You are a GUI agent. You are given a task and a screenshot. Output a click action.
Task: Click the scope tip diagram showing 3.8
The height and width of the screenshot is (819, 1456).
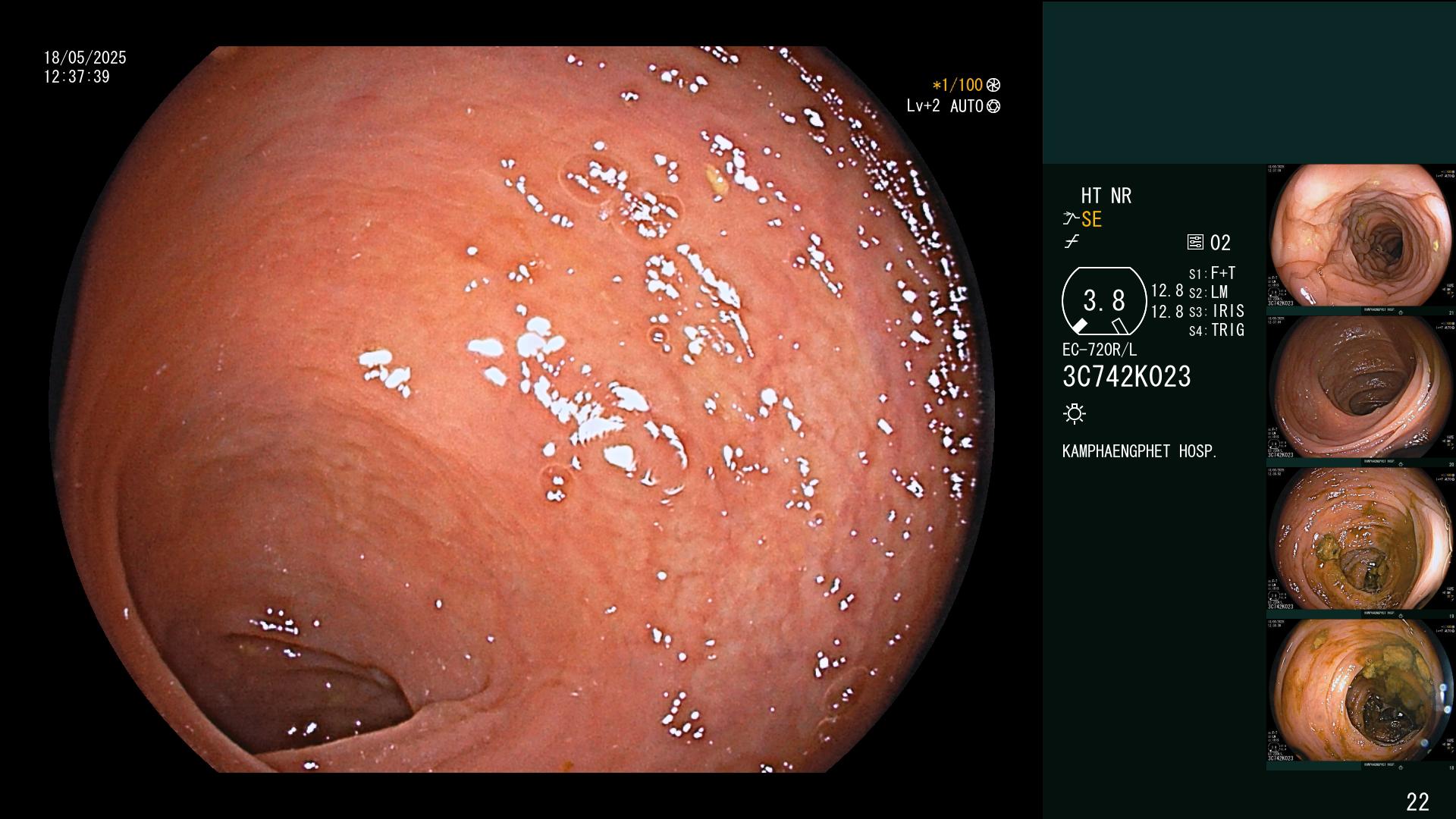coord(1104,301)
